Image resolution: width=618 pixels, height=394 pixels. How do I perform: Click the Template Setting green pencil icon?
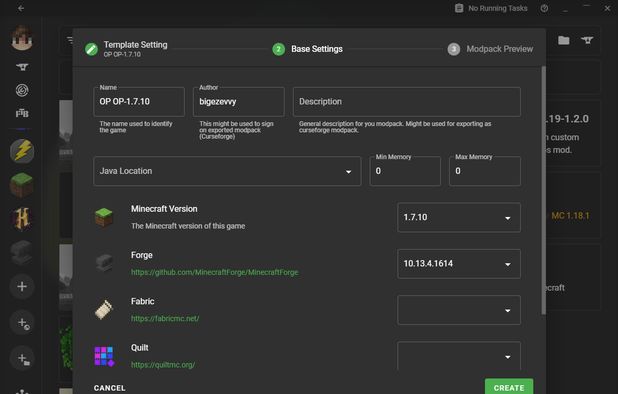coord(91,49)
